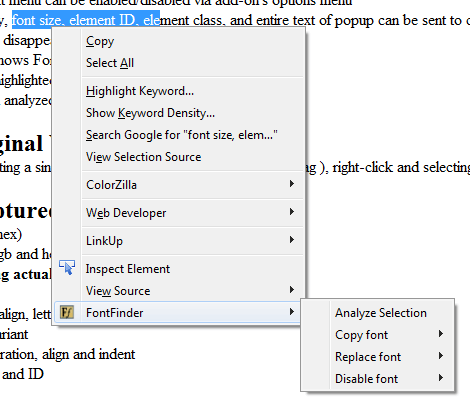Expand ColorZilla submenu arrow
Screen dimensions: 474x401
tap(292, 184)
